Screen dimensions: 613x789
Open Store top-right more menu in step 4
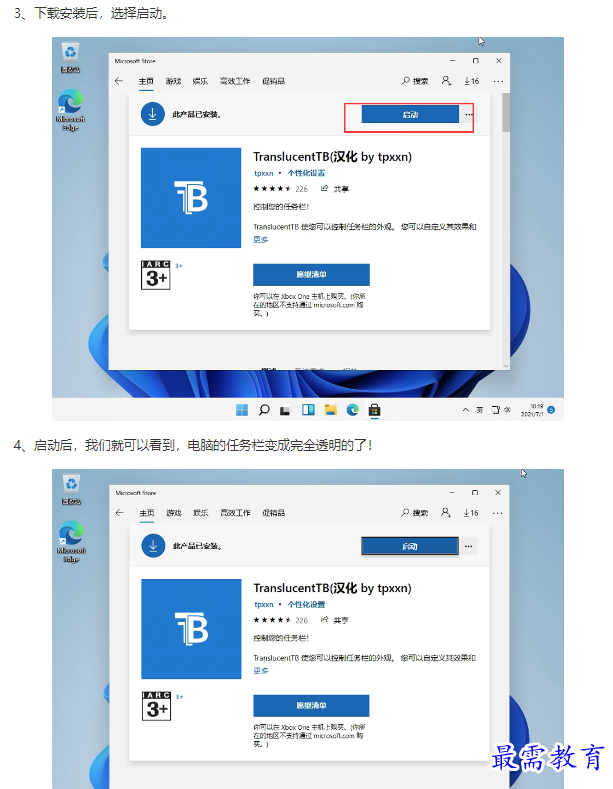tap(497, 513)
